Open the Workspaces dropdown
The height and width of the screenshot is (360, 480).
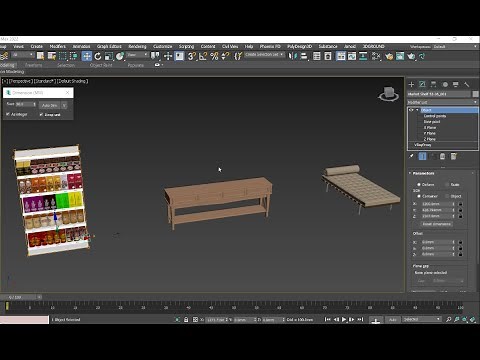coord(455,47)
